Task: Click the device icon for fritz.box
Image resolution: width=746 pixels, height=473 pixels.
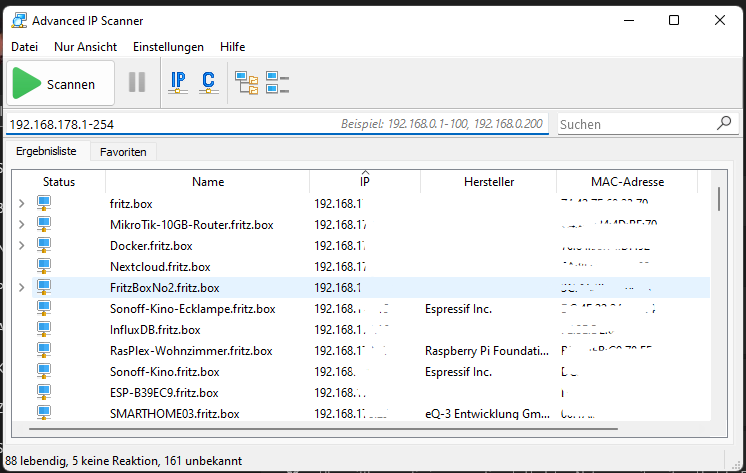Action: (44, 203)
